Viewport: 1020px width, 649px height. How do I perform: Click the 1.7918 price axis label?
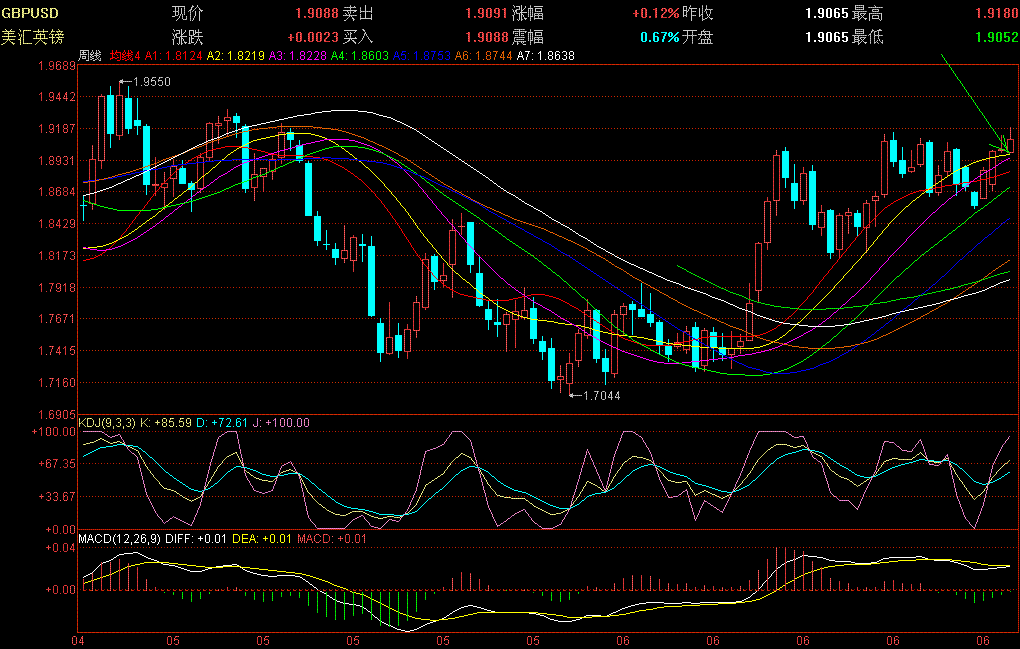57,287
